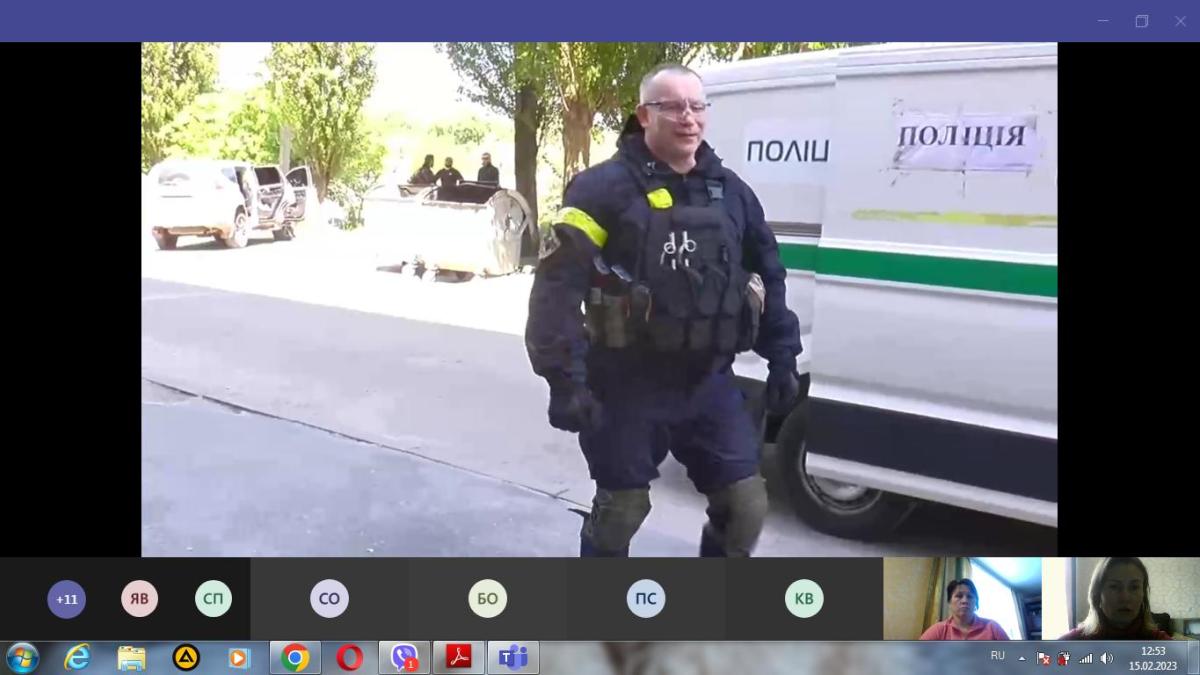Switch to Adobe Acrobat Reader window
Screen dimensions: 1200x675
[x=459, y=657]
